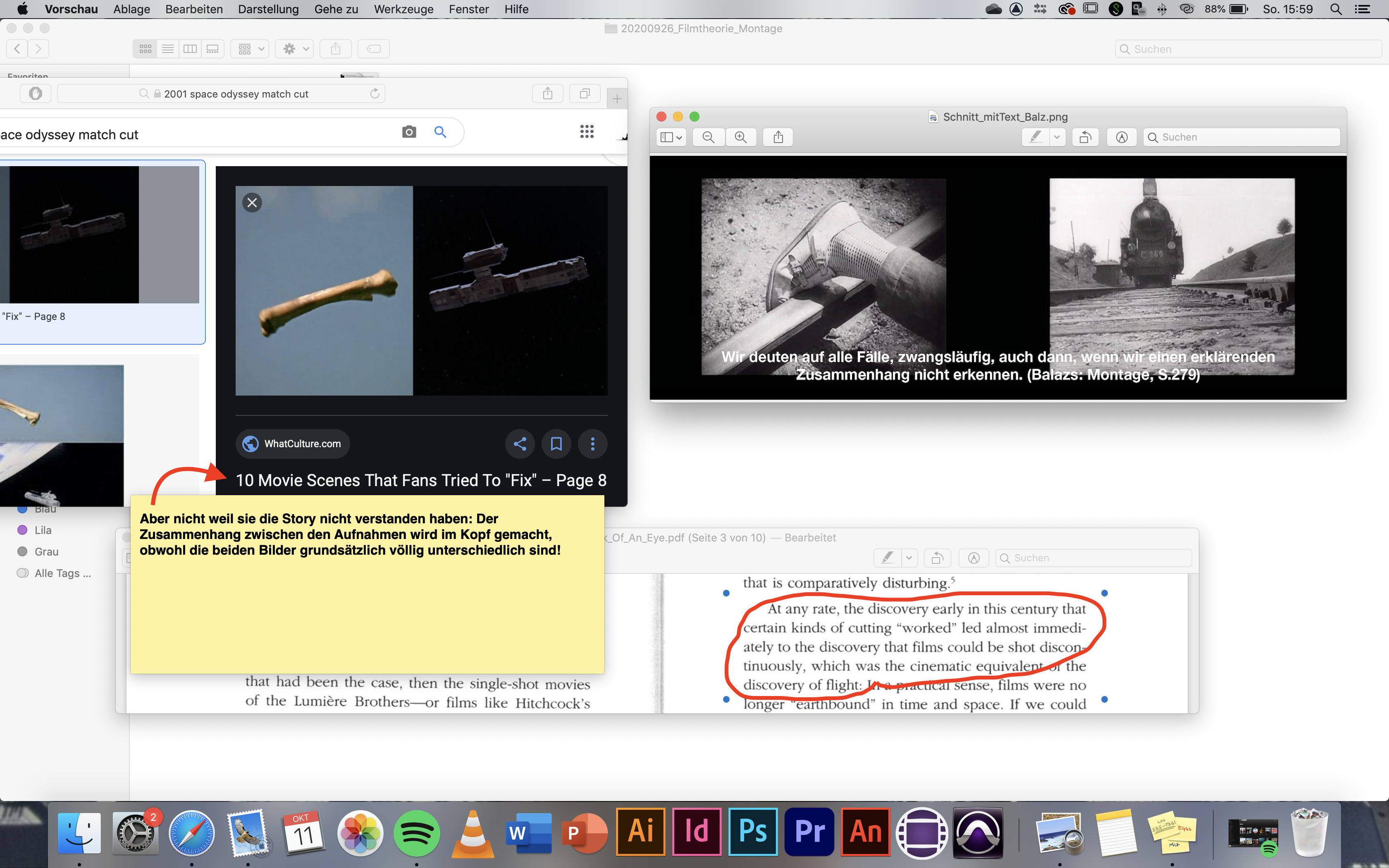Click the rotate icon in the Preview toolbar
This screenshot has width=1389, height=868.
point(1085,137)
